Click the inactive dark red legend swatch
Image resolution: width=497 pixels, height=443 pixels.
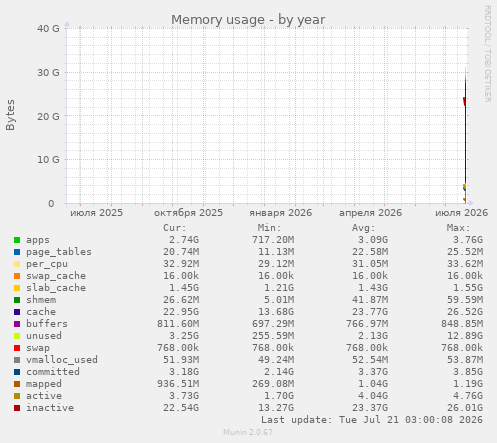[17, 408]
